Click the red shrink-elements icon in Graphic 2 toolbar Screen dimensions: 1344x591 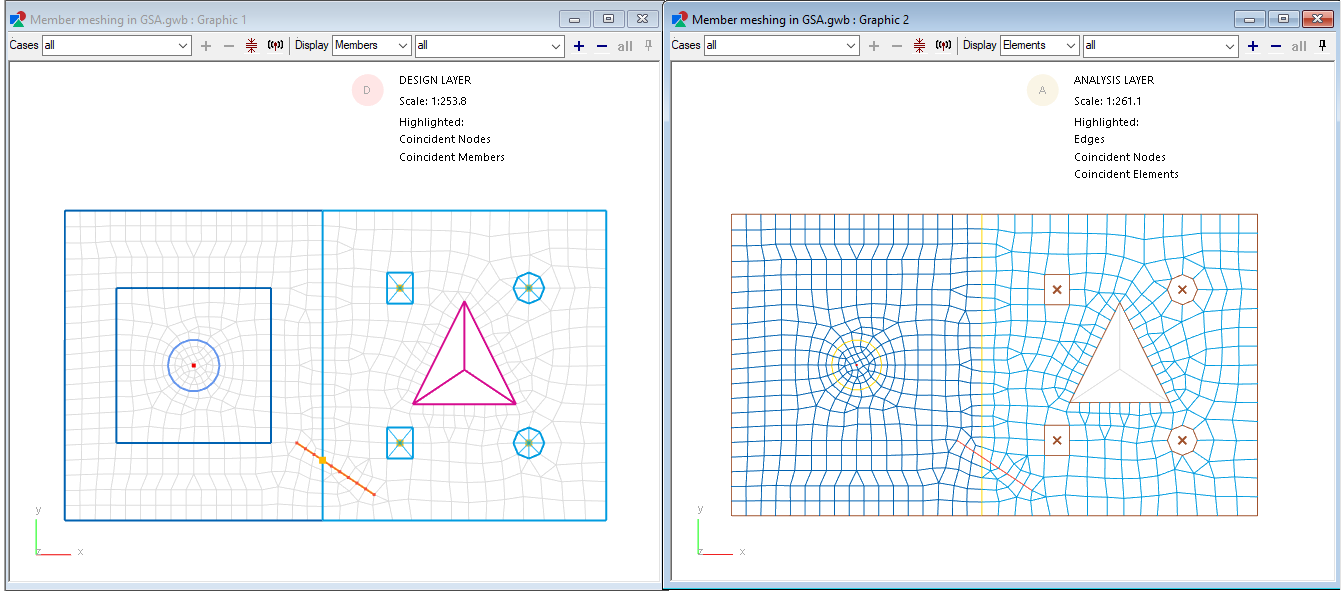point(918,45)
